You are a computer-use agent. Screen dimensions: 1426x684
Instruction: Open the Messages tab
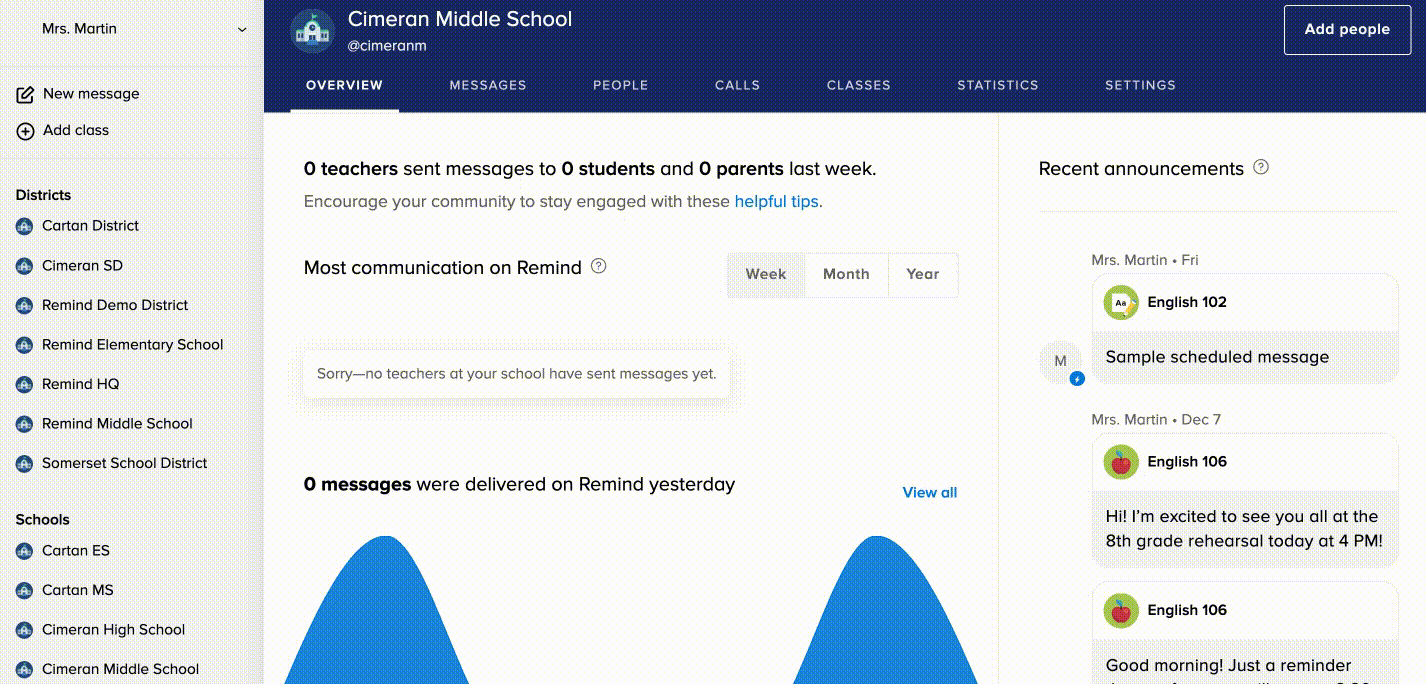(488, 85)
